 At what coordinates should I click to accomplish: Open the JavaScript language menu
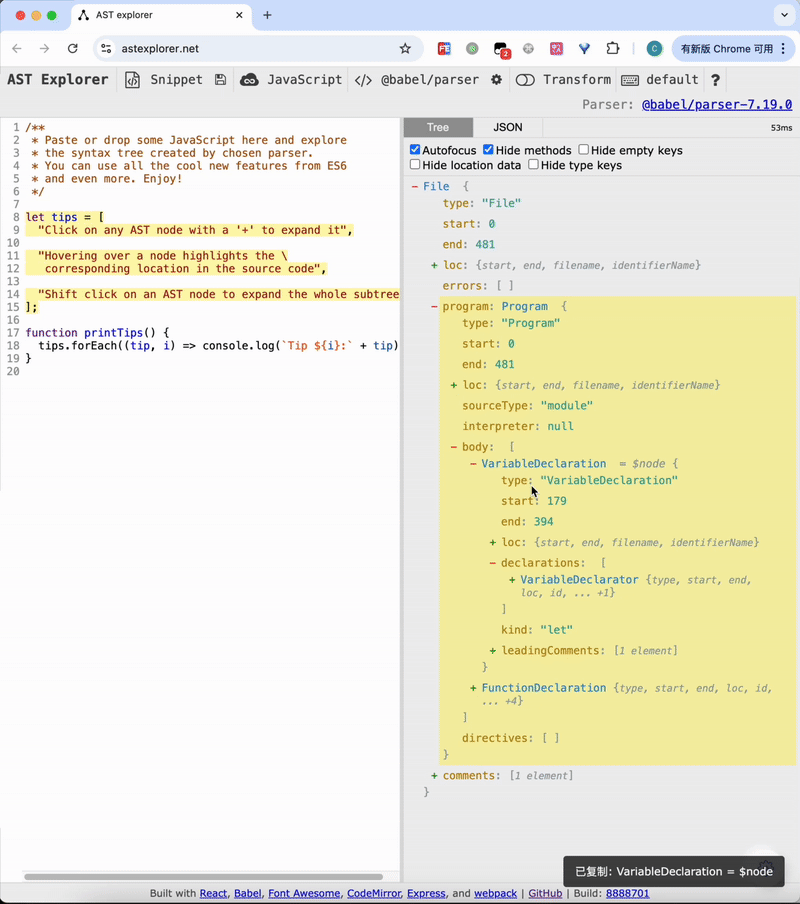(304, 80)
